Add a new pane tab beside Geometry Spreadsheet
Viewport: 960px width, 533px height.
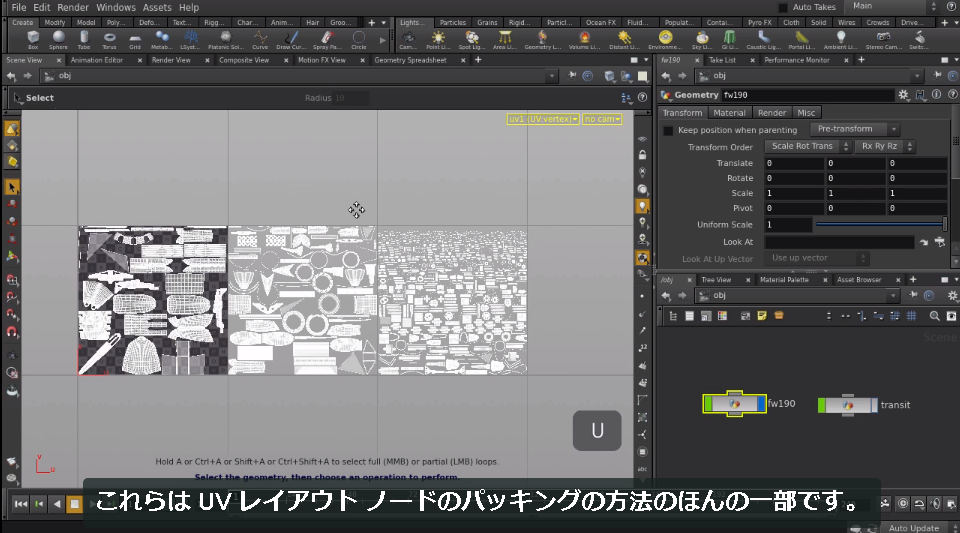(x=478, y=60)
